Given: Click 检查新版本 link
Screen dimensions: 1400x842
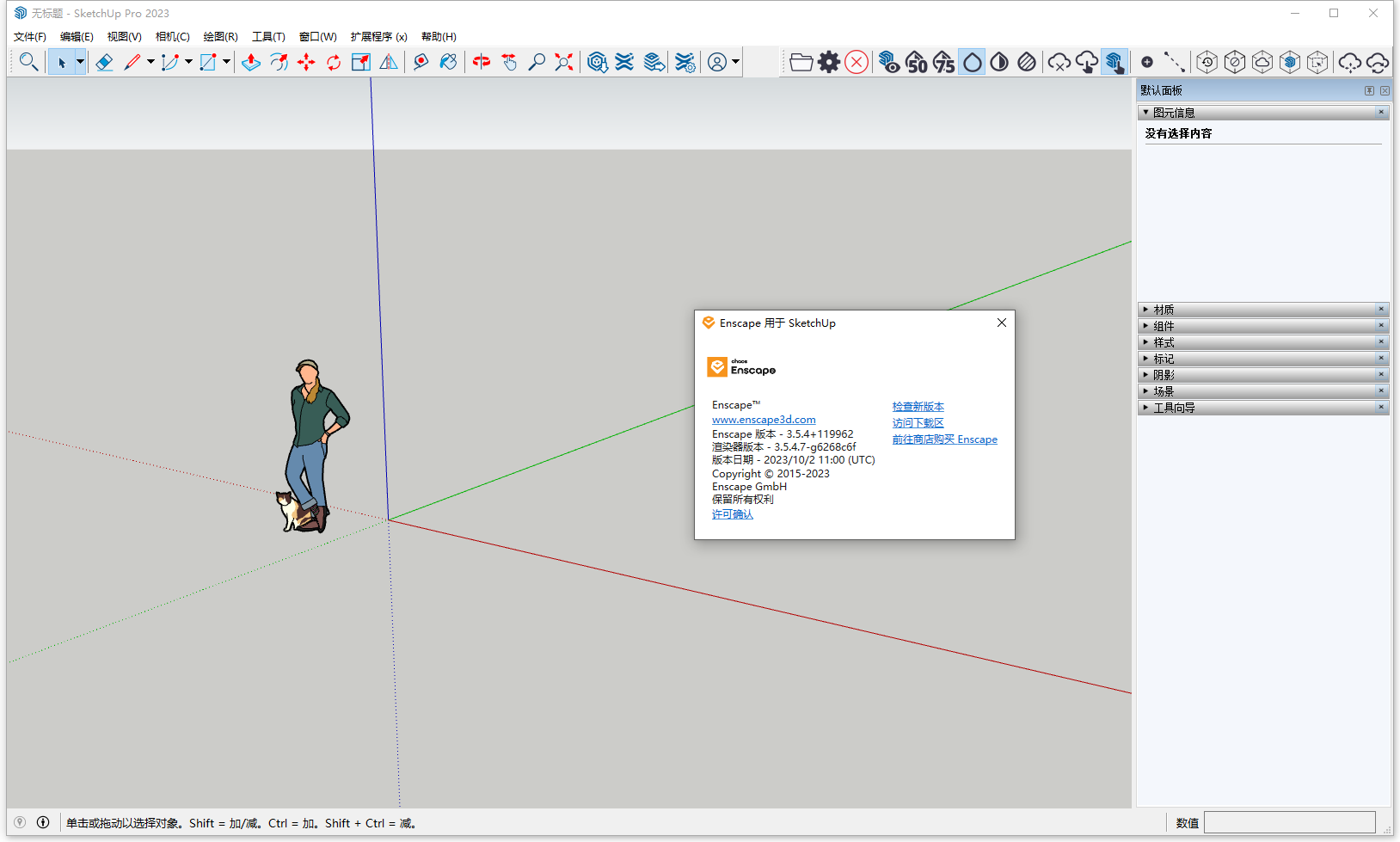Looking at the screenshot, I should 918,407.
